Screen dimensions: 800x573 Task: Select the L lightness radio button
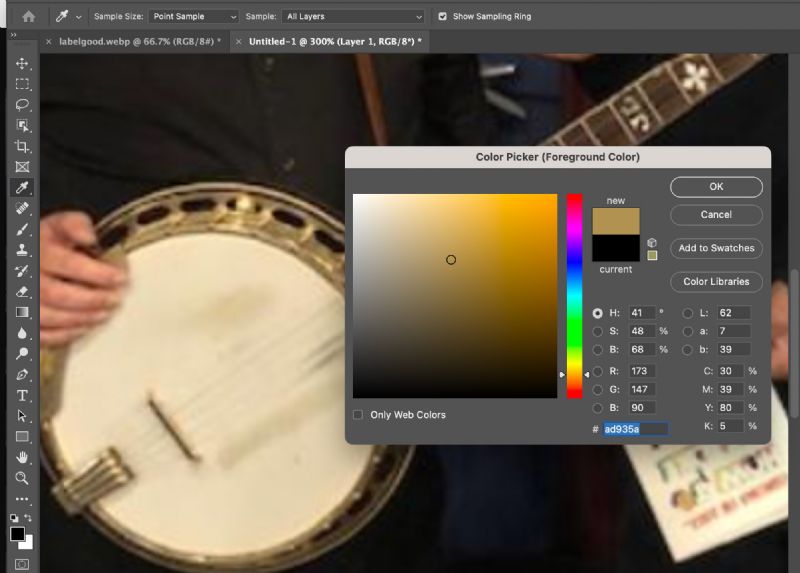click(688, 313)
